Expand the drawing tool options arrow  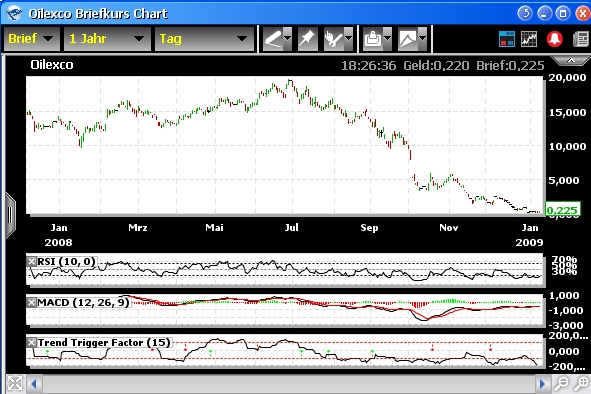pyautogui.click(x=288, y=39)
